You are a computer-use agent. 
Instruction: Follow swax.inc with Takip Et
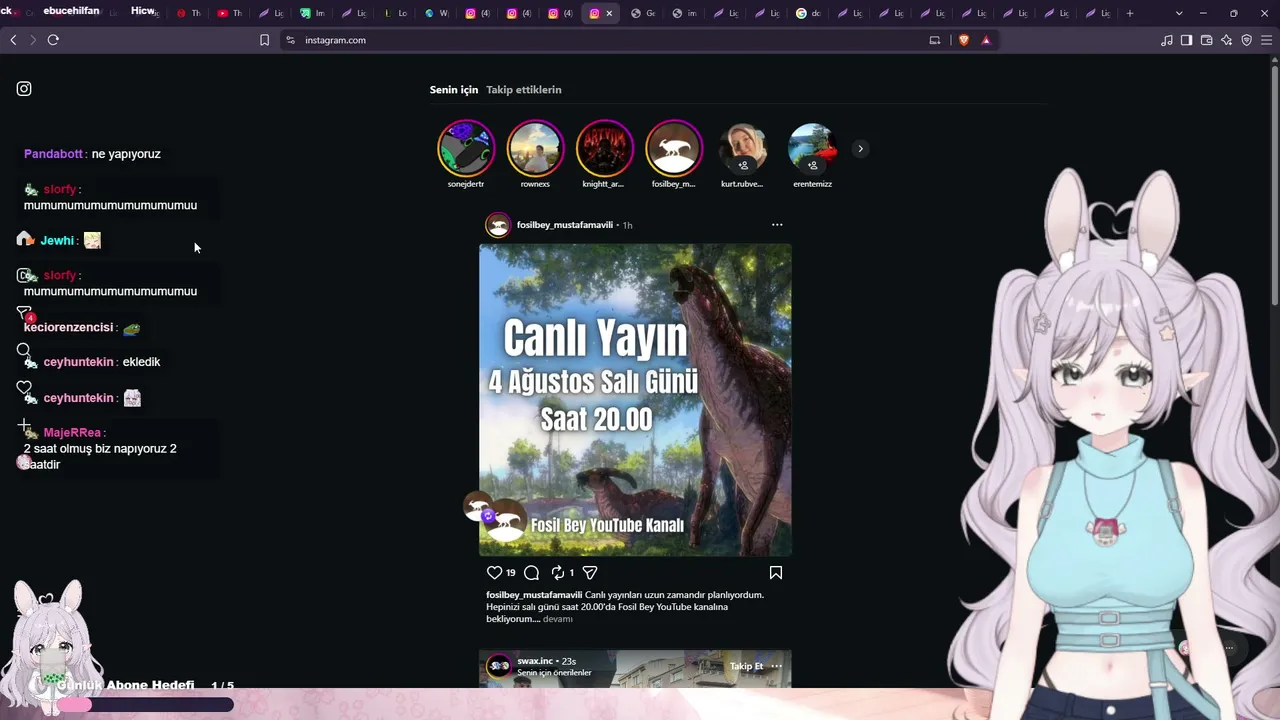(x=746, y=666)
